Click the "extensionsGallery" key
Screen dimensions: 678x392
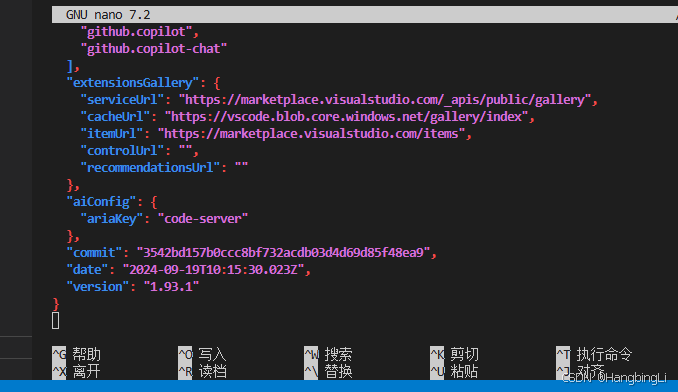click(x=133, y=83)
